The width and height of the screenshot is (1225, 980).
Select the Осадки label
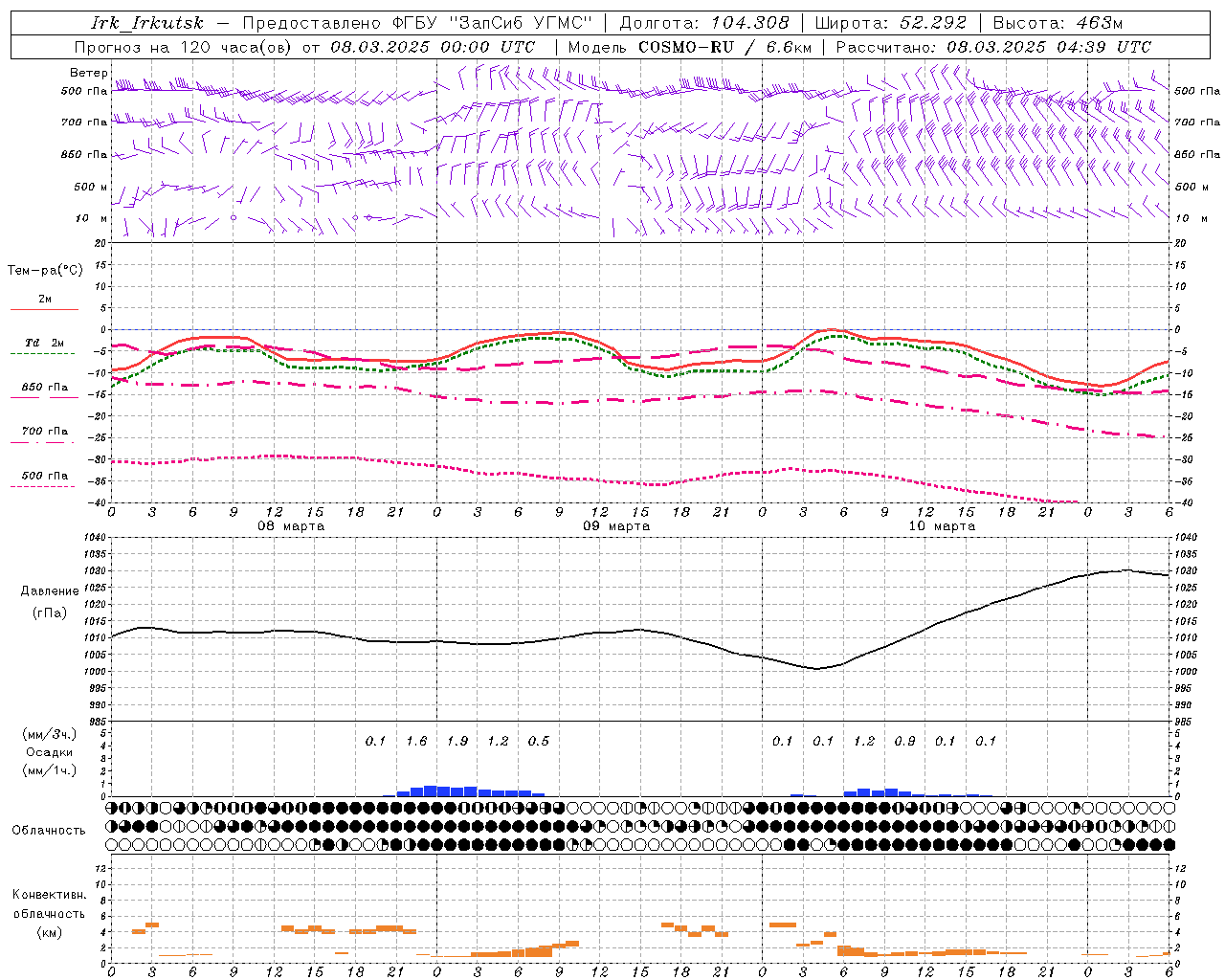(x=50, y=752)
